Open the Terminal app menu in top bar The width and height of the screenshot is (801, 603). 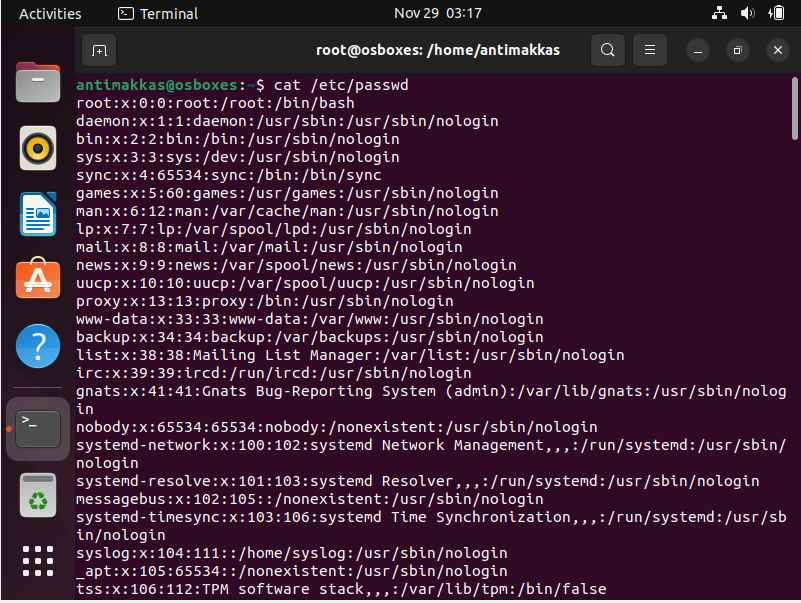(x=158, y=13)
